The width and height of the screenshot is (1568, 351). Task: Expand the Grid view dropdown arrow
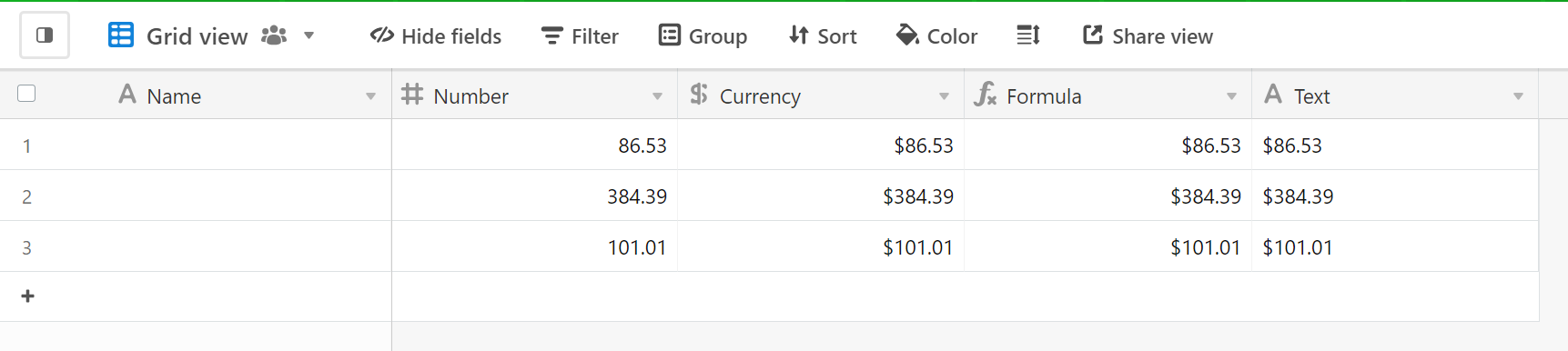click(309, 35)
